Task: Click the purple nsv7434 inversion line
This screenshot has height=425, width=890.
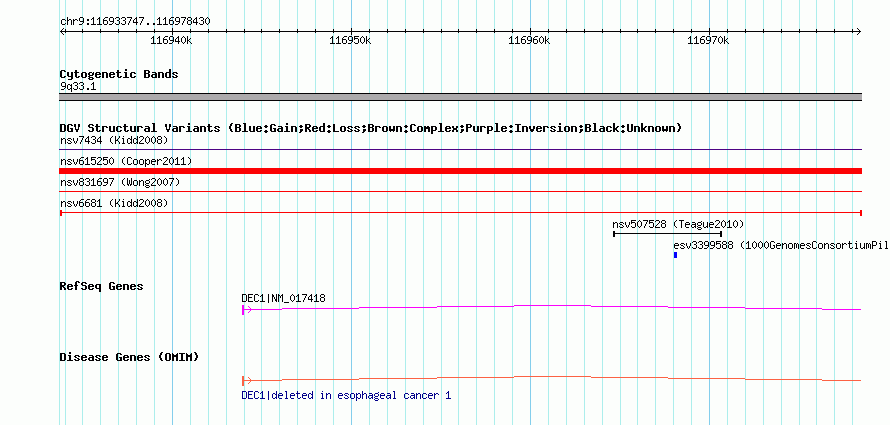Action: coord(460,150)
